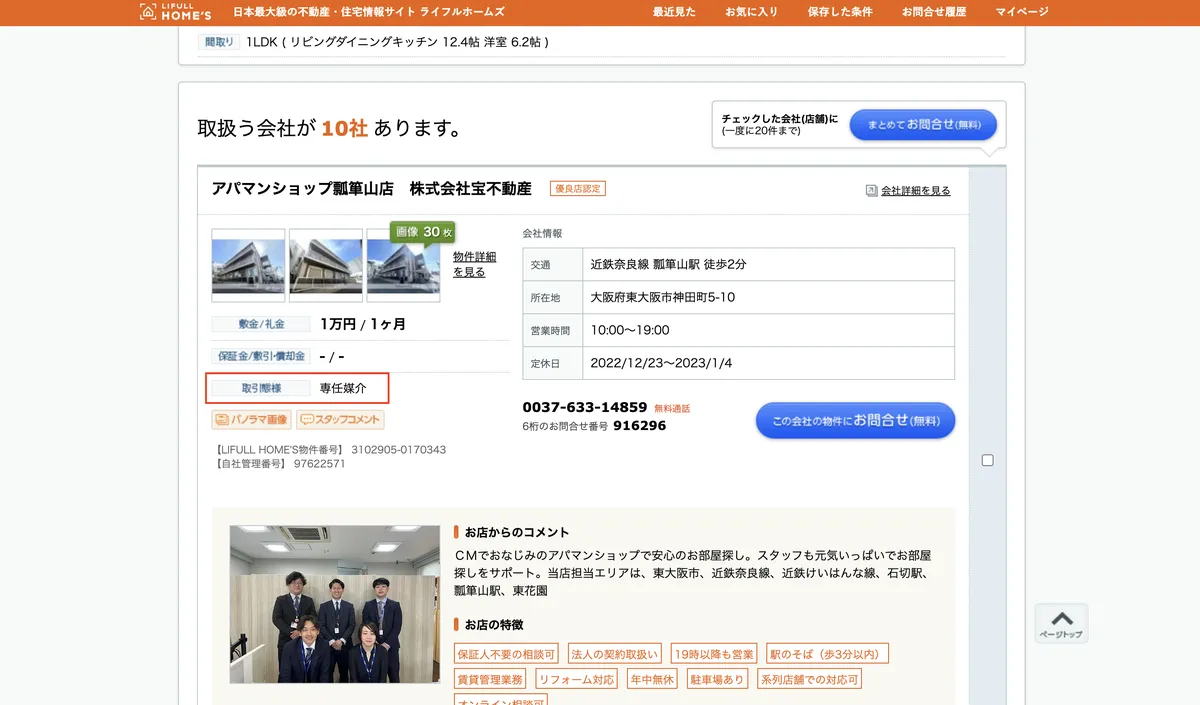
Task: Click phone number 0037-633-14859
Action: pyautogui.click(x=585, y=407)
